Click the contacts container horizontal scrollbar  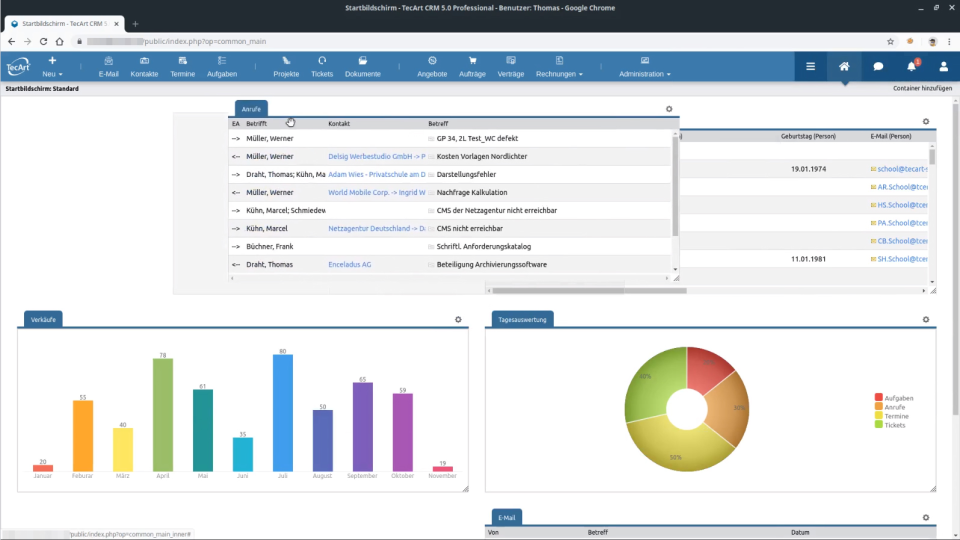tap(590, 291)
